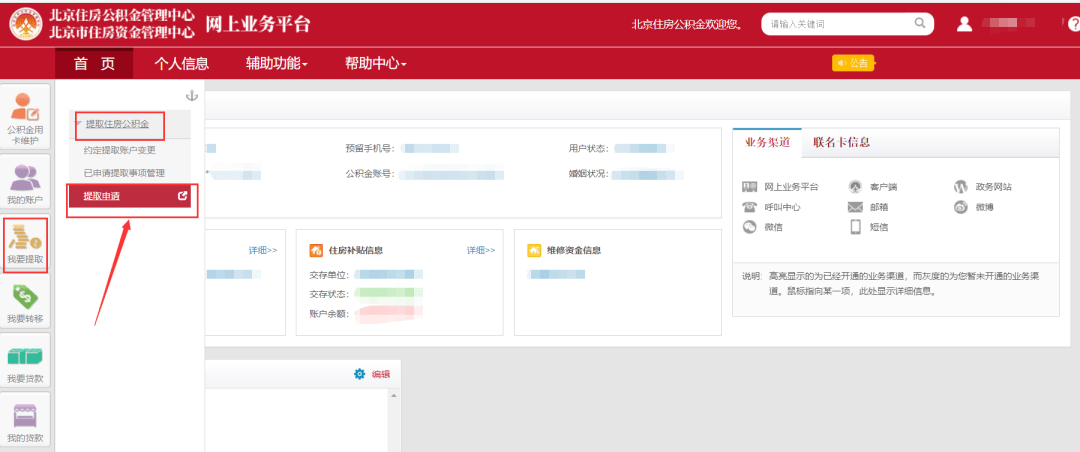The width and height of the screenshot is (1080, 452).
Task: Click the anchor pin icon in flyout
Action: pyautogui.click(x=192, y=96)
